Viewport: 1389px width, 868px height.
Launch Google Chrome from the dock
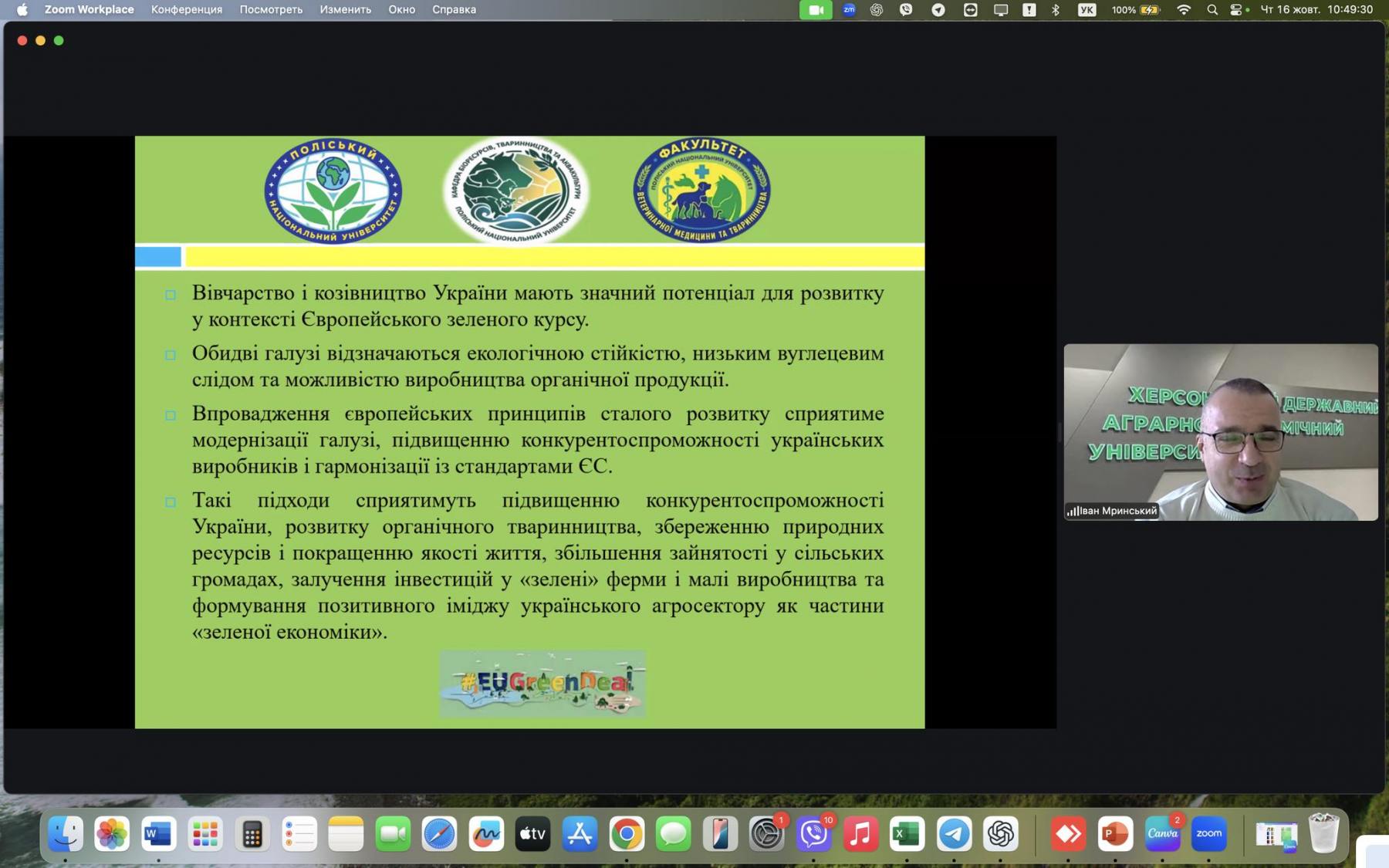(627, 834)
